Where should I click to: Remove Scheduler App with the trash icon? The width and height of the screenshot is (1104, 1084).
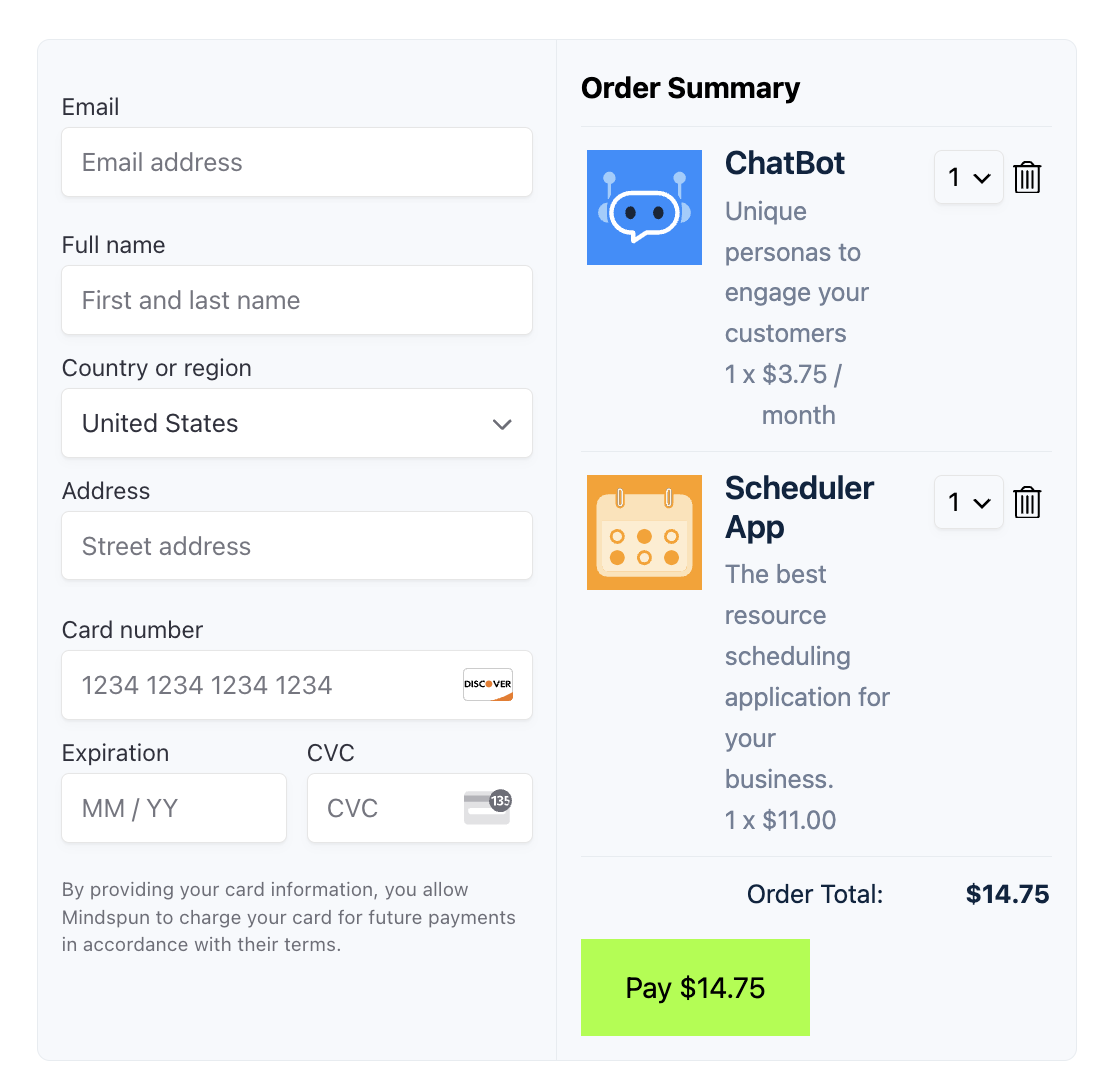[x=1027, y=502]
